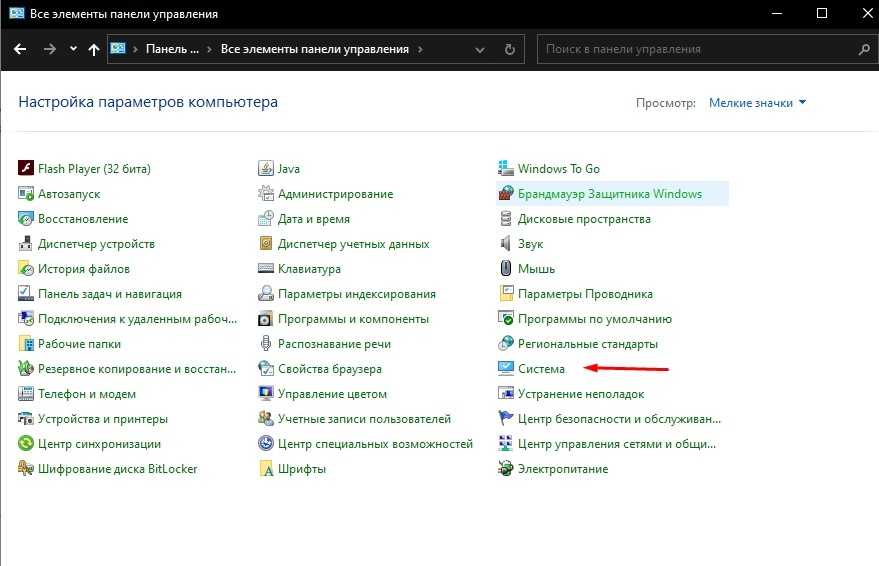
Task: Click the refresh button in address bar
Action: pyautogui.click(x=510, y=49)
